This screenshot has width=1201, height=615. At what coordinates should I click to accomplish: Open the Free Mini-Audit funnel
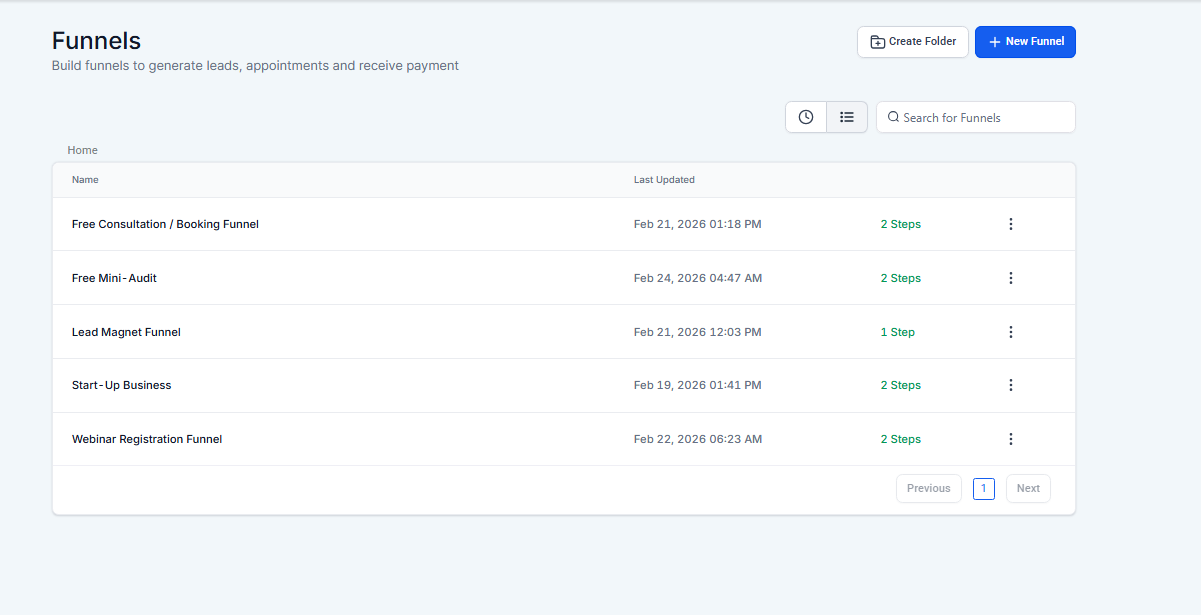point(114,278)
